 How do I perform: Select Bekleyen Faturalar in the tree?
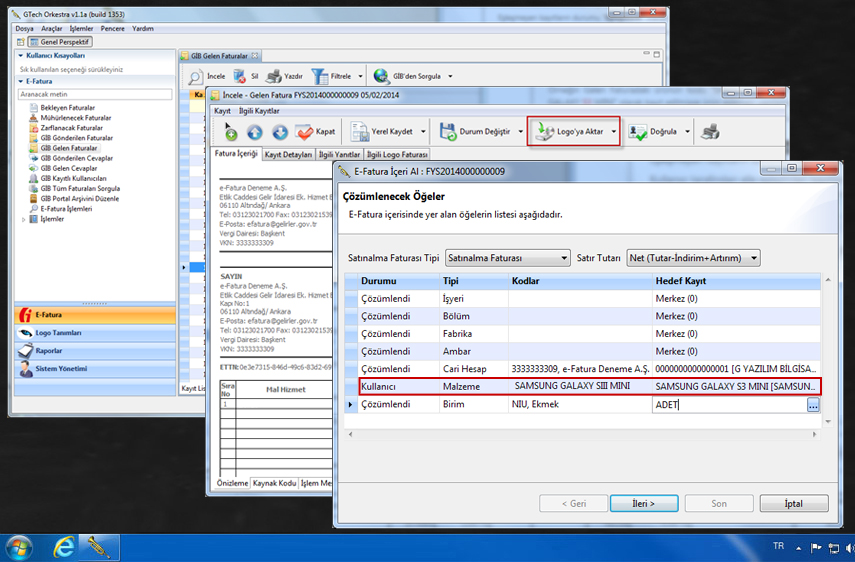(69, 107)
